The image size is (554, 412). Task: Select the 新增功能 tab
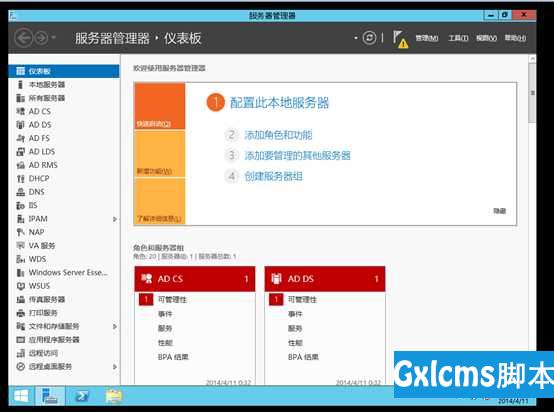pos(160,154)
